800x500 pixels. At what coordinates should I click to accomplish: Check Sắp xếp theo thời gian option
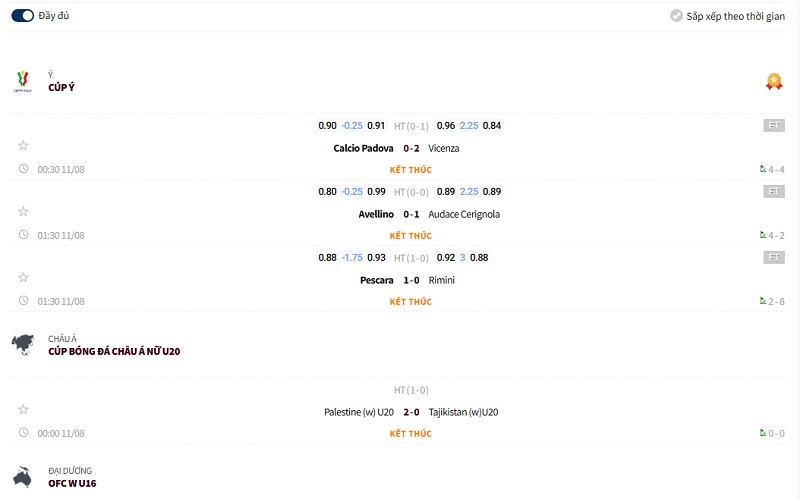[676, 16]
